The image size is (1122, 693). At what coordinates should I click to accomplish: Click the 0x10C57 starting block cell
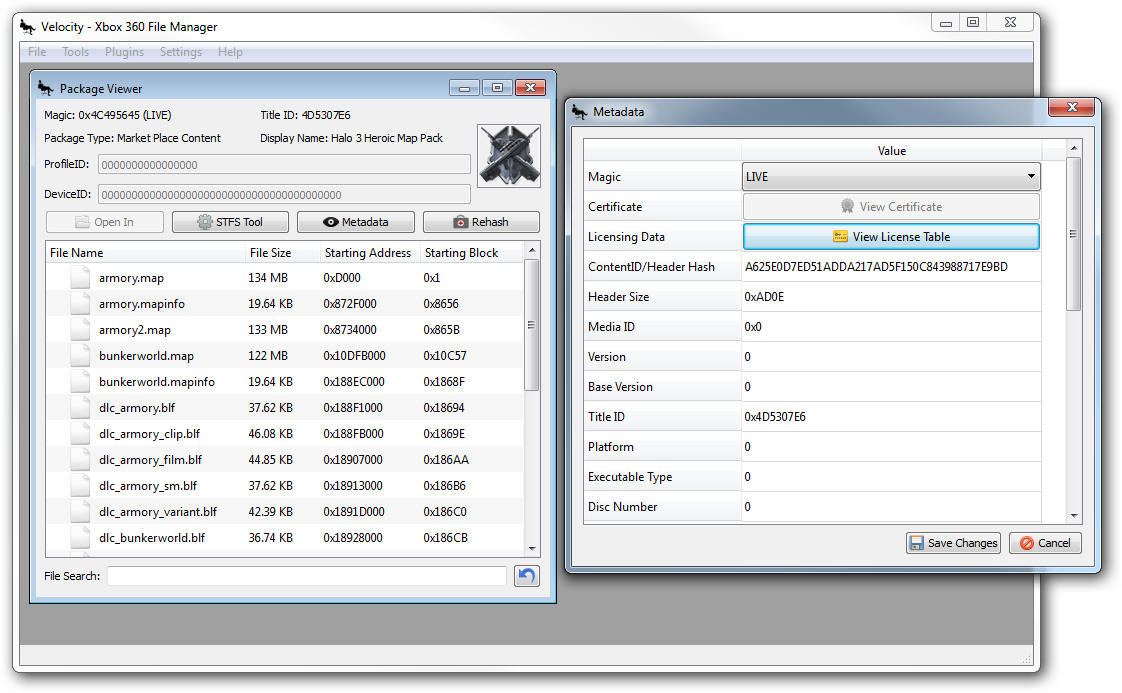444,356
